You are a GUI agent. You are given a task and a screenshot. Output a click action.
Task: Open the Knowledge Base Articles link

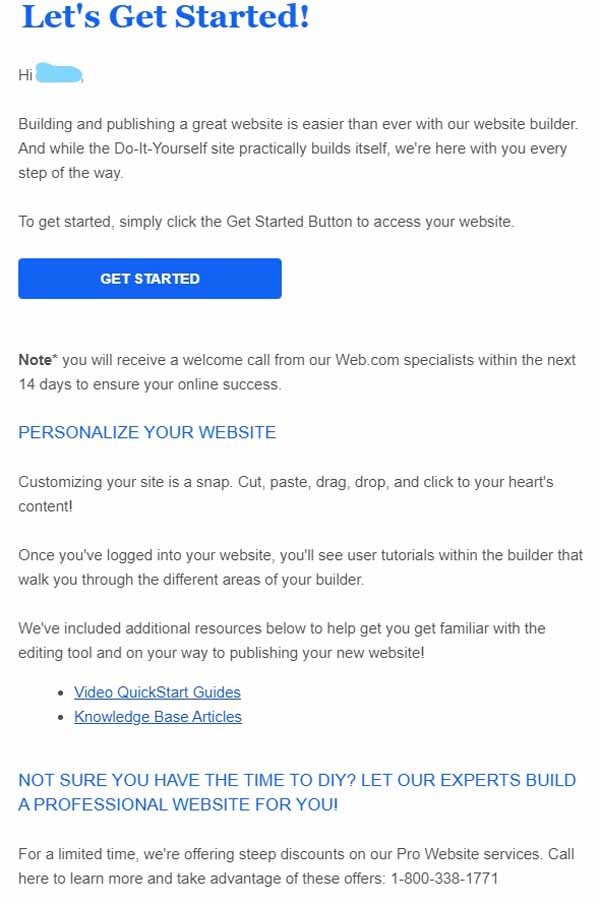pyautogui.click(x=156, y=717)
